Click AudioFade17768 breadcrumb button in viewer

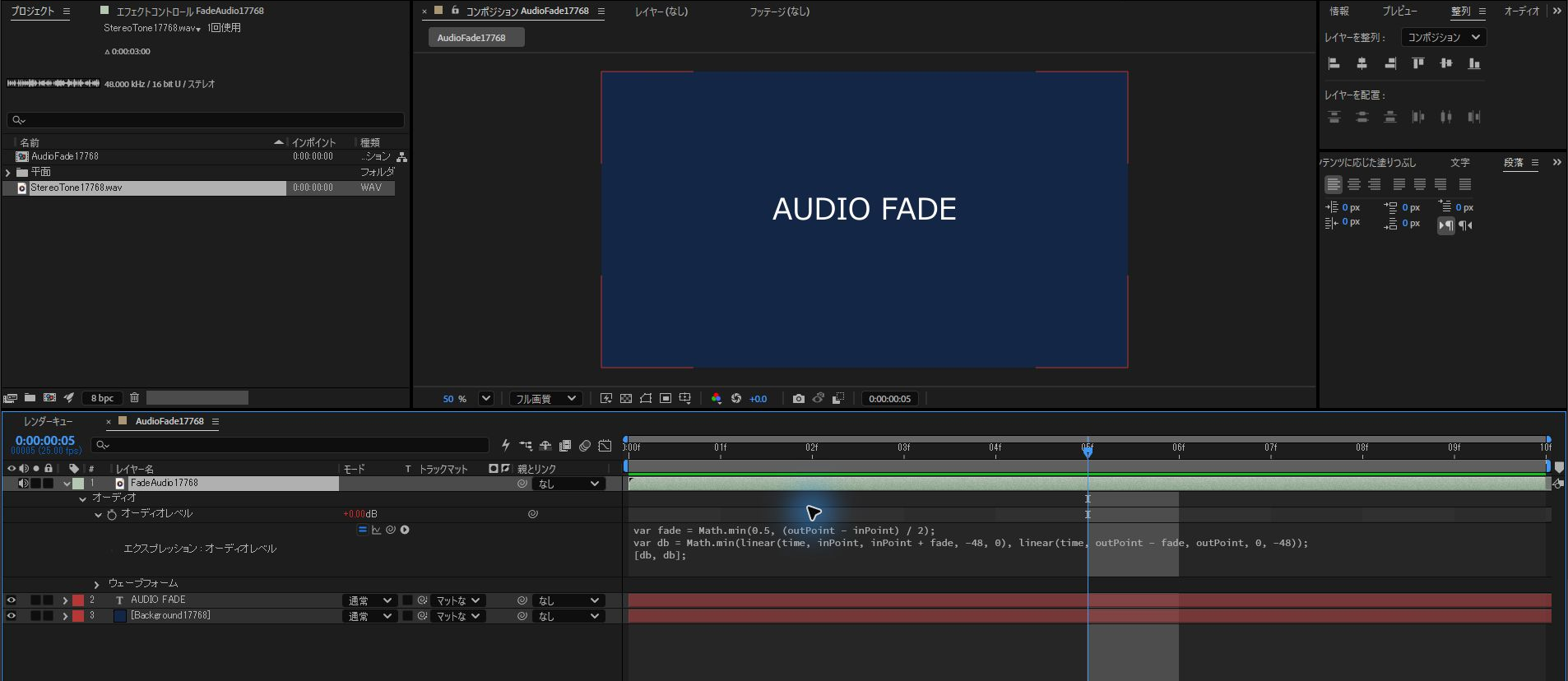(x=476, y=37)
